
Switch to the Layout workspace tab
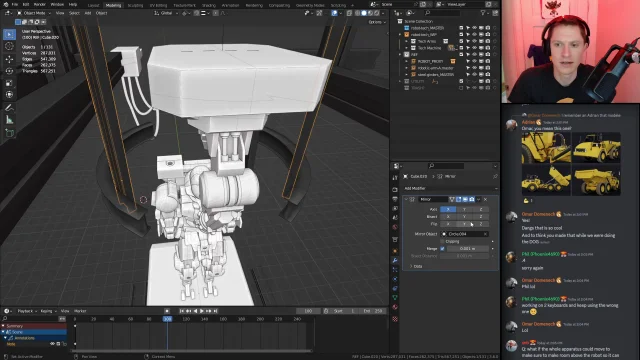tap(93, 5)
